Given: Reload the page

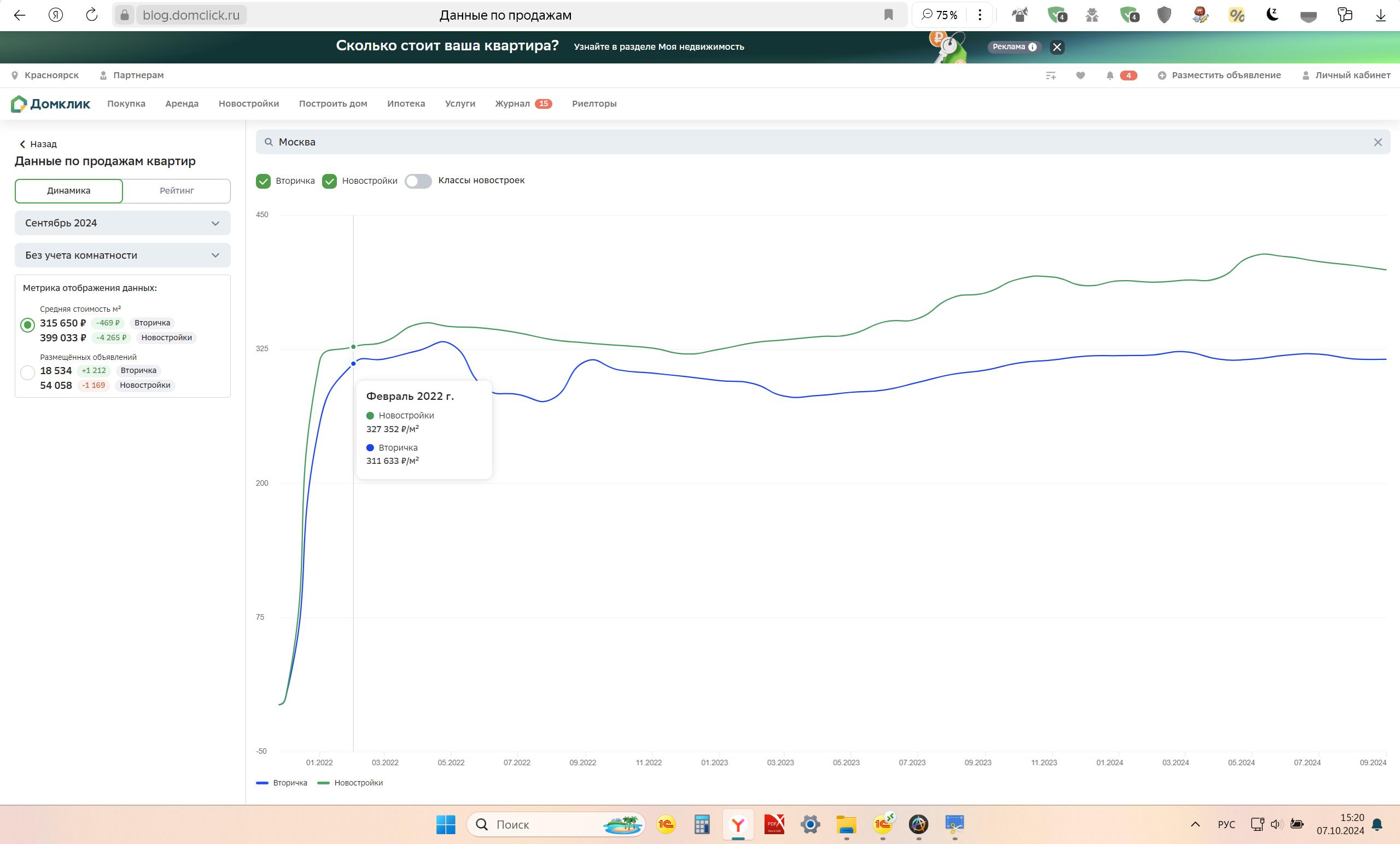Looking at the screenshot, I should (91, 15).
